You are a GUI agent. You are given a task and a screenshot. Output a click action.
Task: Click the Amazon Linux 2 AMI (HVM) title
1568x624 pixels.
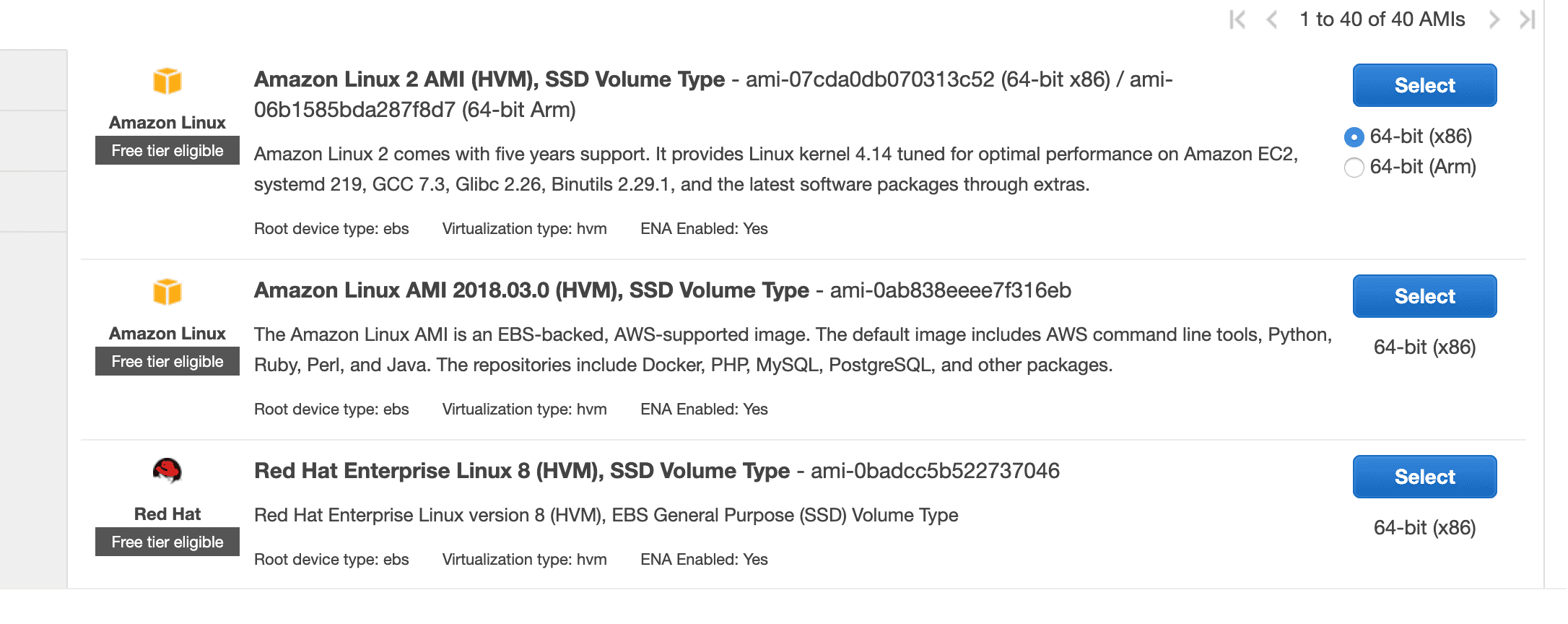click(489, 79)
